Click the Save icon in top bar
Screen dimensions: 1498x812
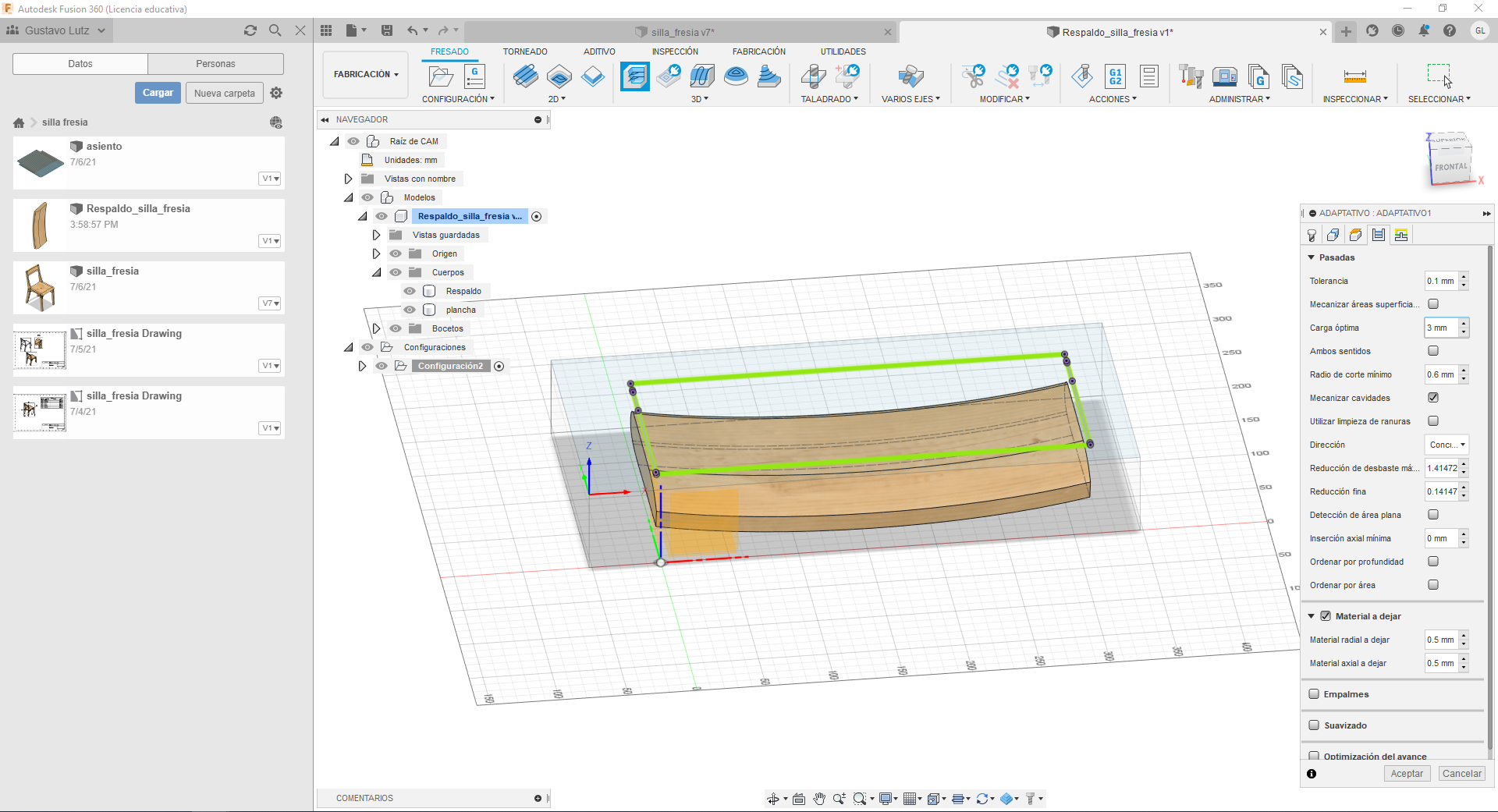click(x=387, y=30)
